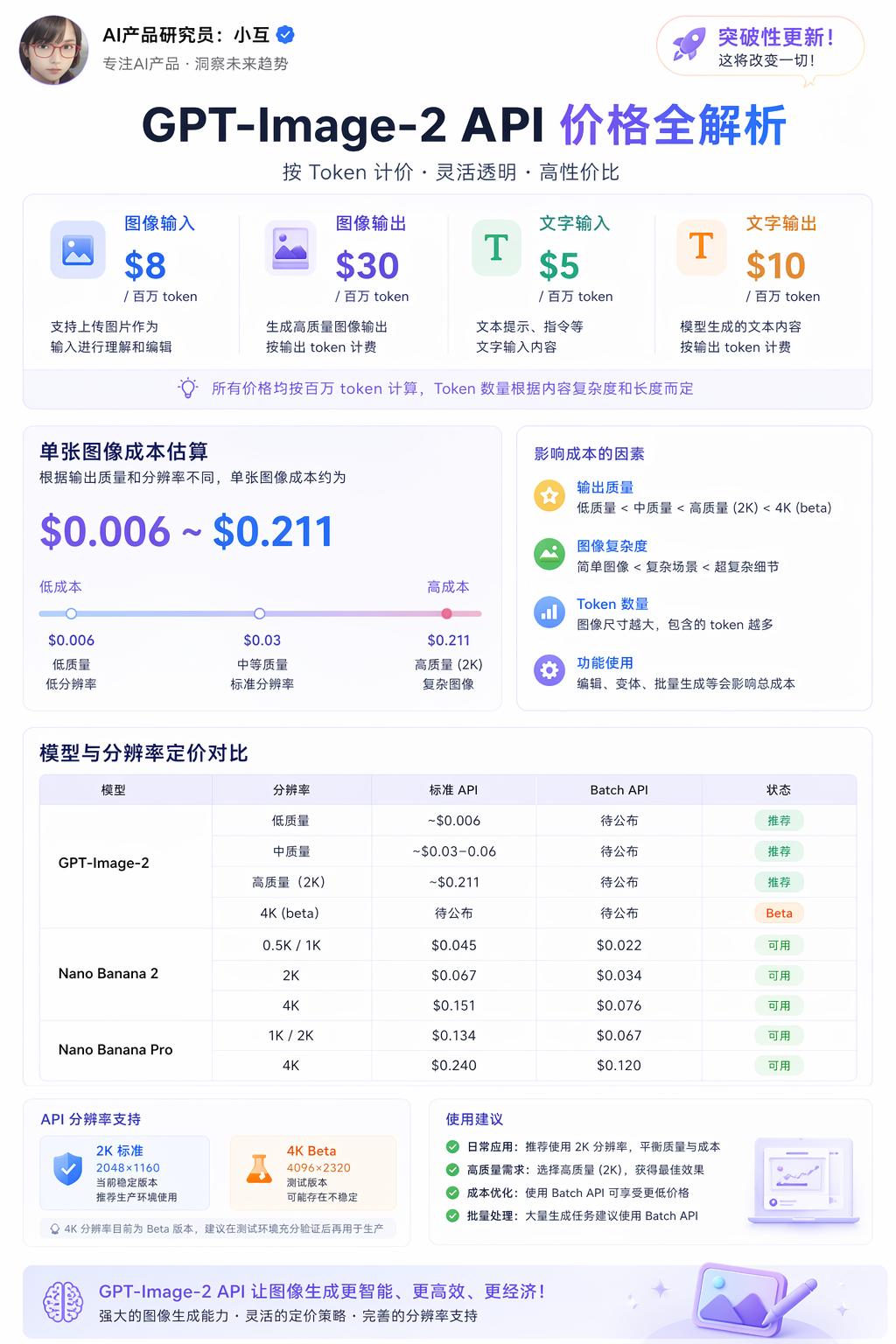Click the gear icon beside 功能使用
Viewport: 896px width, 1344px height.
point(549,671)
